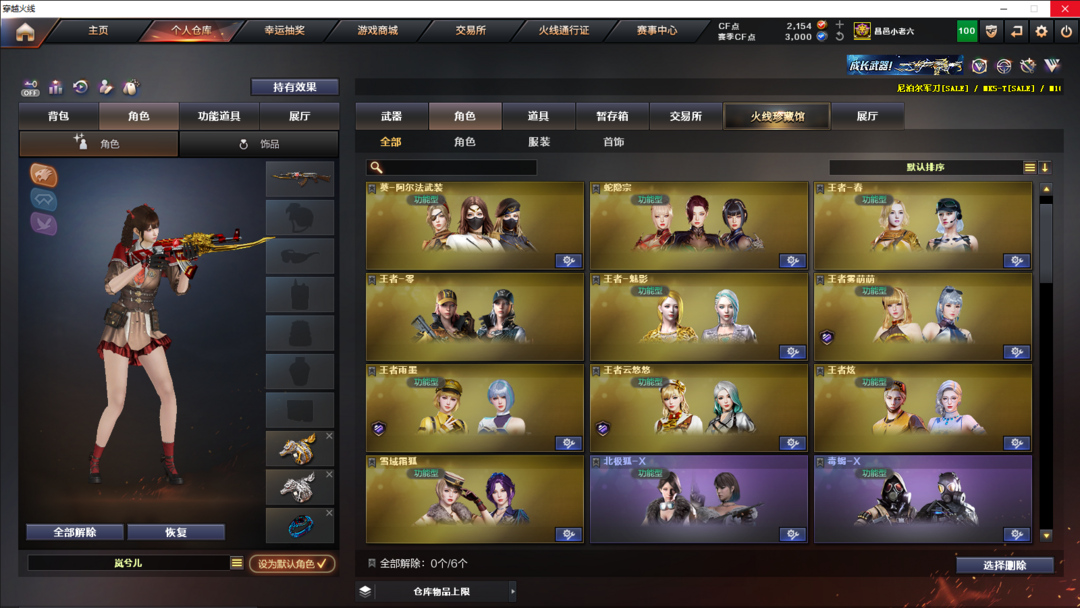Click the home icon in top navigation
This screenshot has width=1080, height=608.
coord(25,32)
